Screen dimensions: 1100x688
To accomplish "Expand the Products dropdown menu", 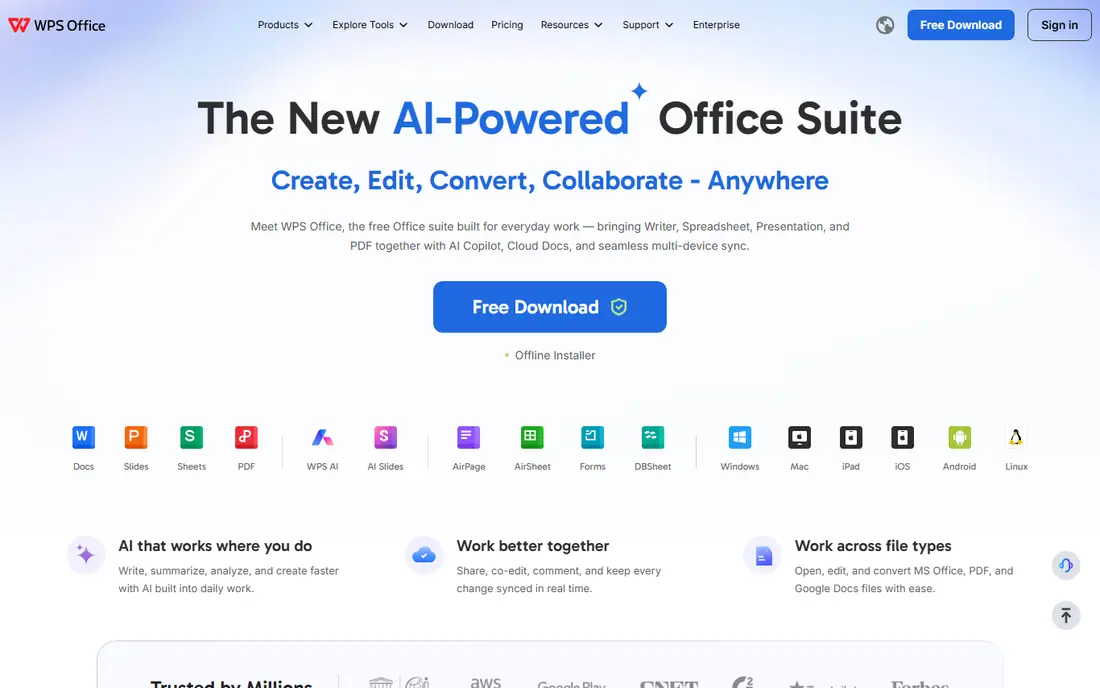I will click(285, 25).
